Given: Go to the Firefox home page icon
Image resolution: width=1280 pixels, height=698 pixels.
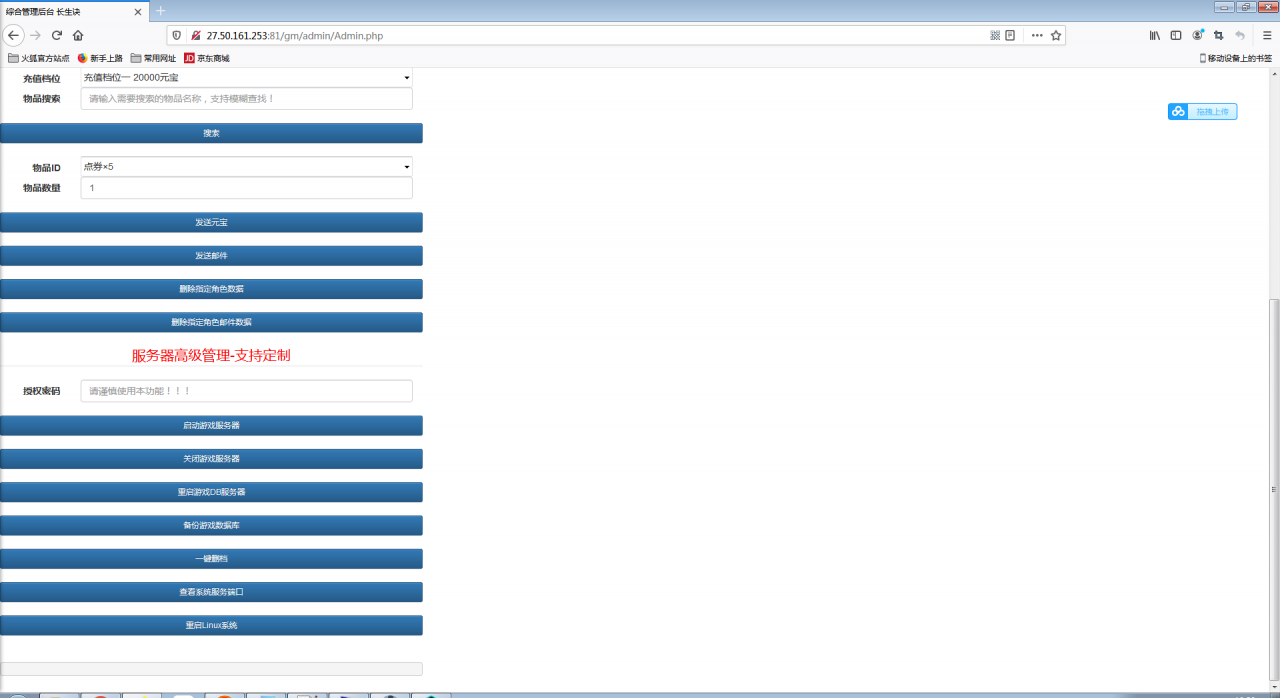Looking at the screenshot, I should point(78,35).
